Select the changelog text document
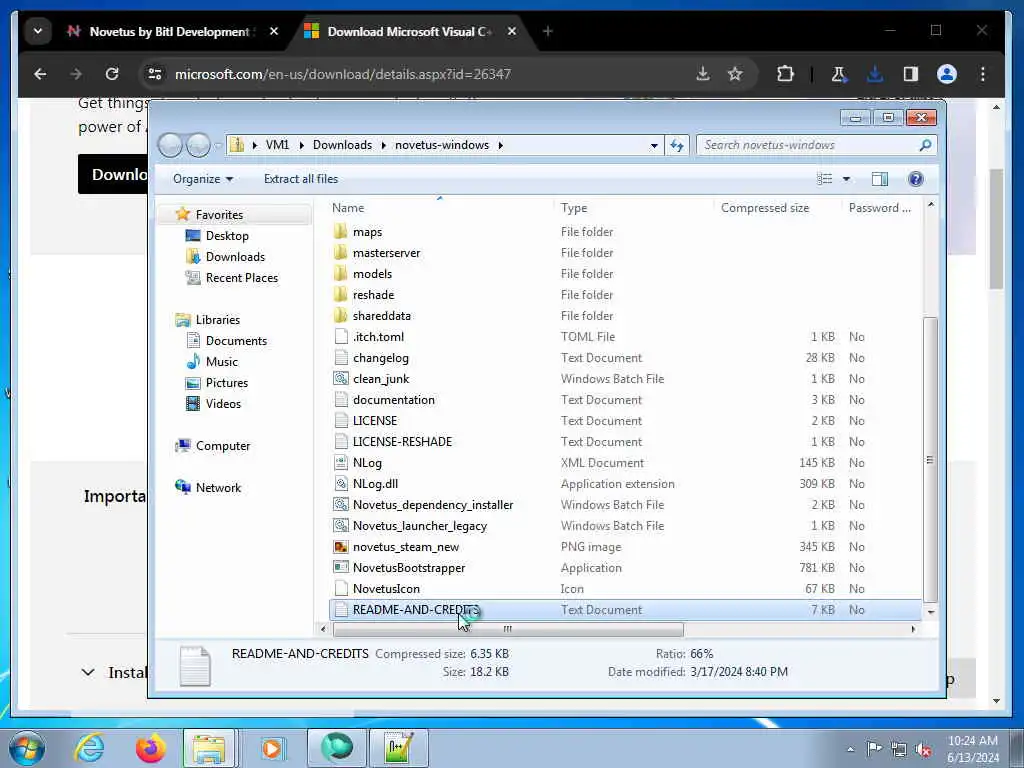Viewport: 1024px width, 768px height. (x=380, y=358)
